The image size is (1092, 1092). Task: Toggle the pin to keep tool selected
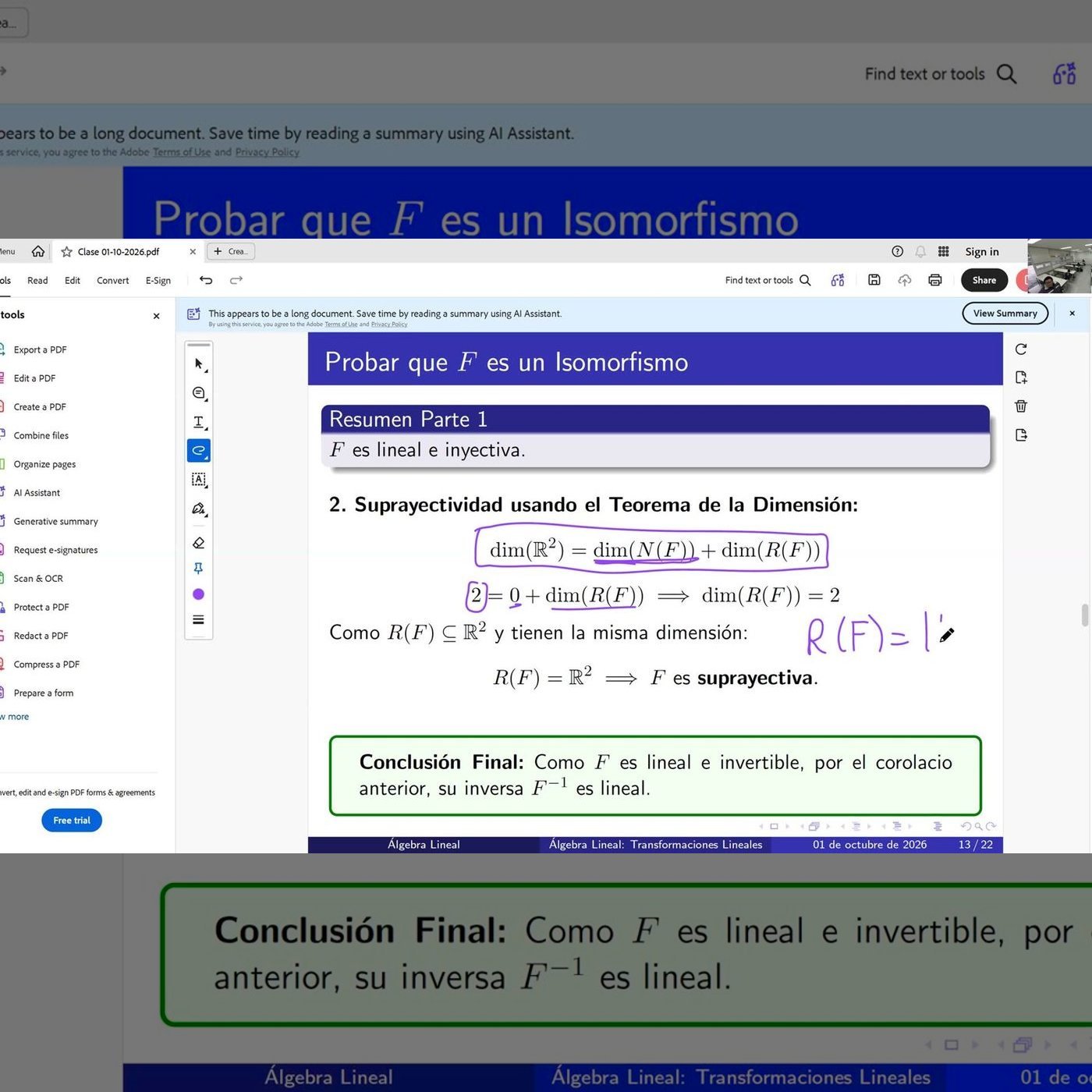pyautogui.click(x=199, y=569)
